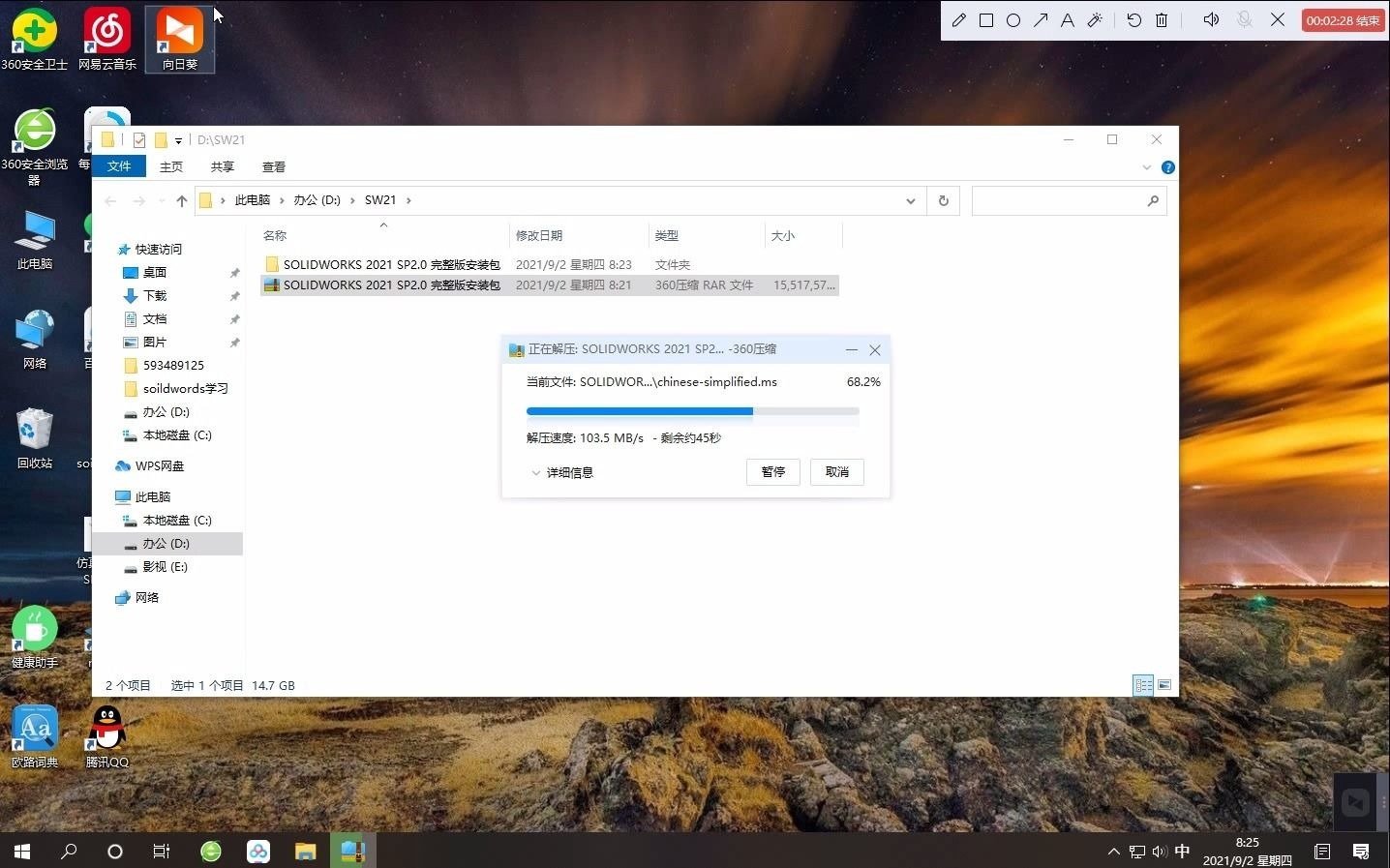Stop recording with the red end button
The image size is (1390, 868).
(1344, 20)
